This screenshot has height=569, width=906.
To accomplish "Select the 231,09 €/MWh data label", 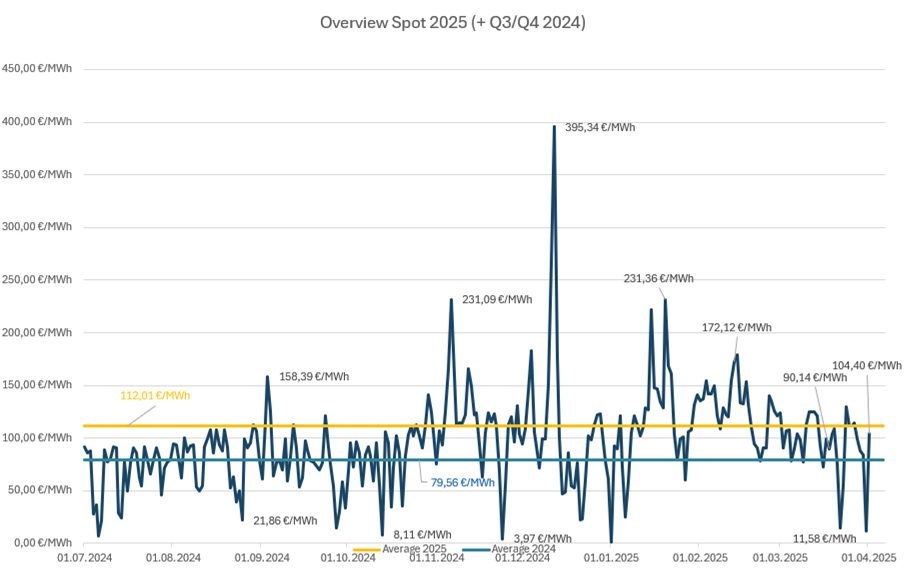I will click(x=497, y=299).
